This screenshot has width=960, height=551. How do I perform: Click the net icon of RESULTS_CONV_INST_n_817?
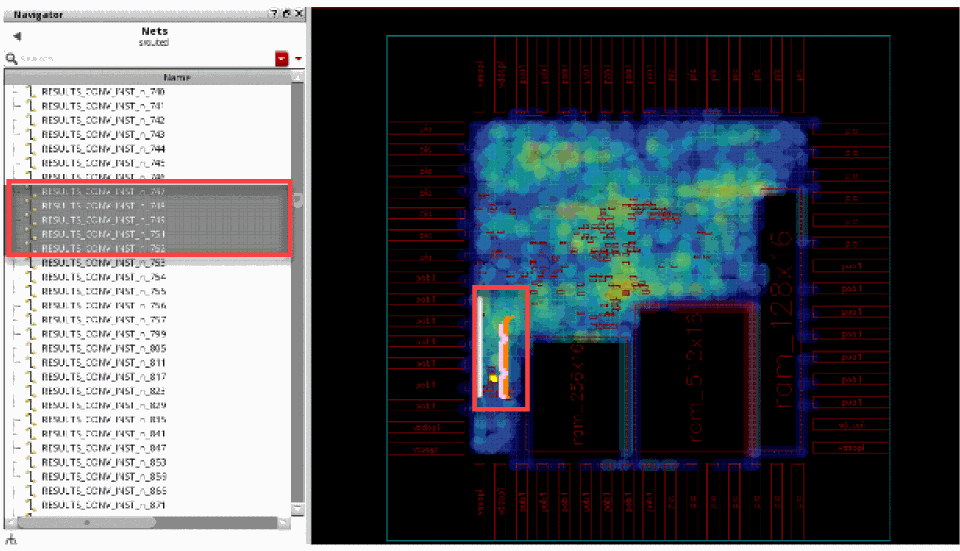point(31,377)
